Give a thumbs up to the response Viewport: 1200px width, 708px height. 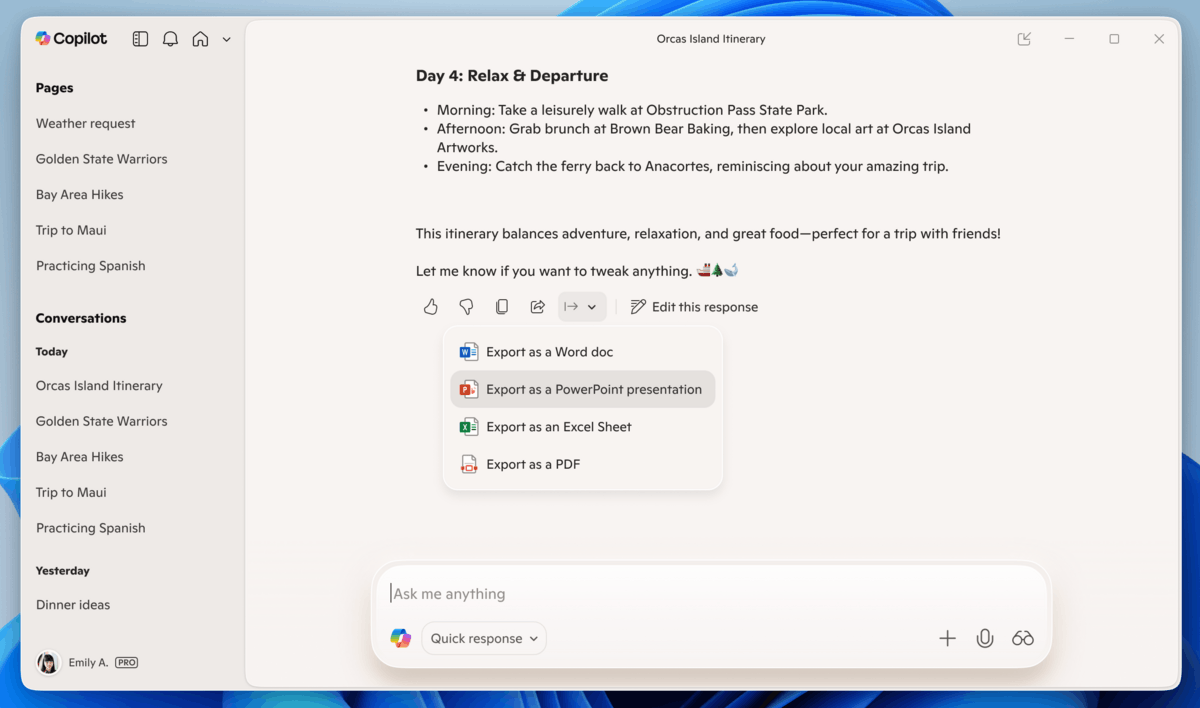pos(431,307)
